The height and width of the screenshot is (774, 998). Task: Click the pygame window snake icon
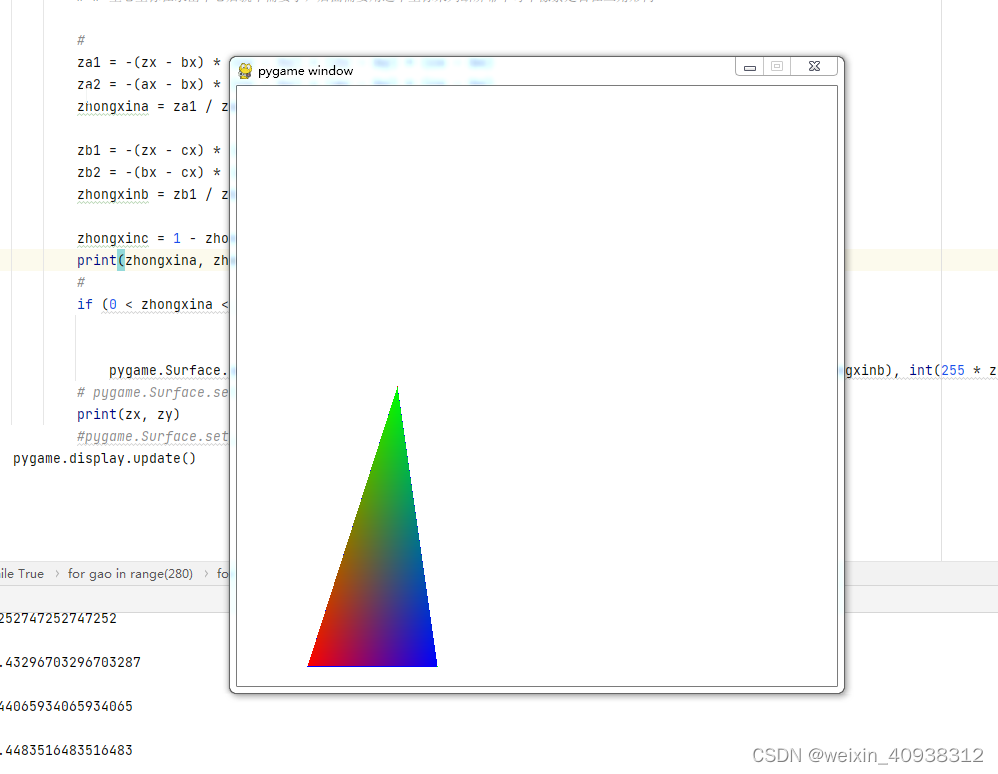[x=245, y=71]
